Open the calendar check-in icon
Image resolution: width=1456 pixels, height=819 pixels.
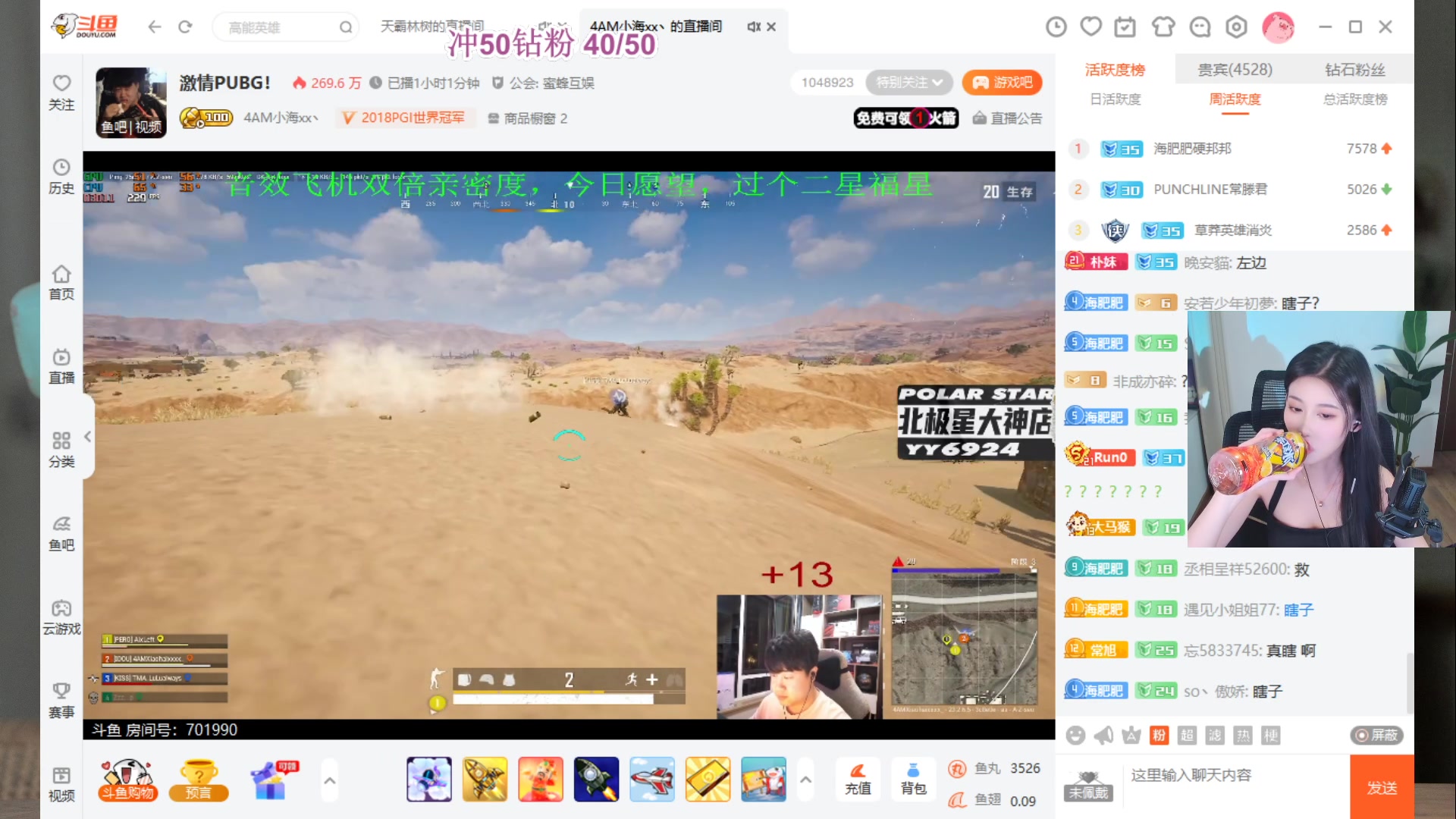1125,27
